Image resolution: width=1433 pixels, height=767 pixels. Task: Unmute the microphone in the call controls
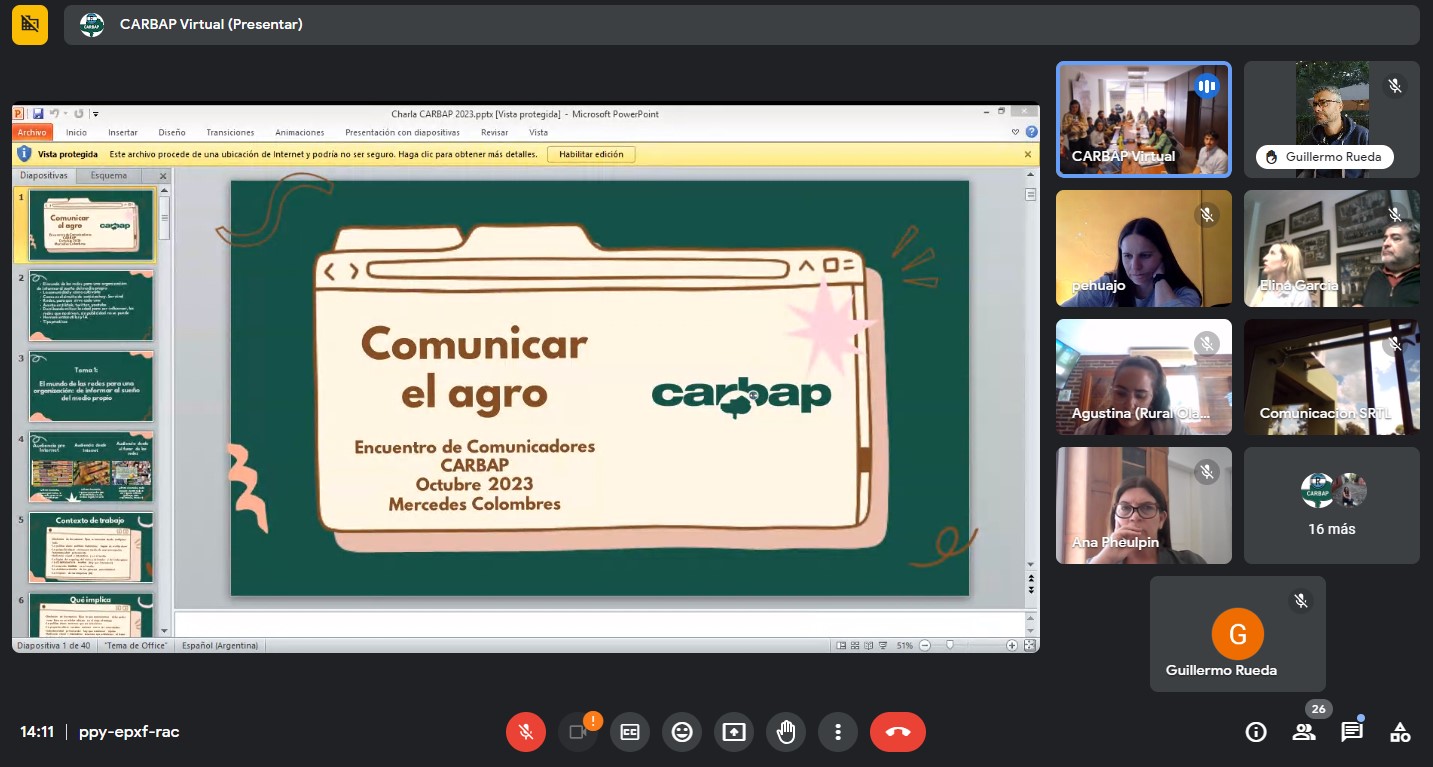point(526,732)
